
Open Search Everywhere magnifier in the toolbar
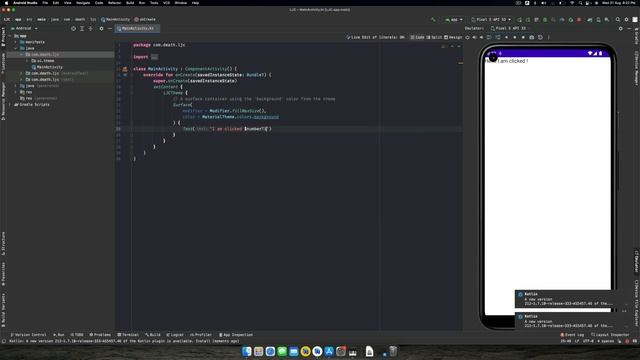point(618,19)
